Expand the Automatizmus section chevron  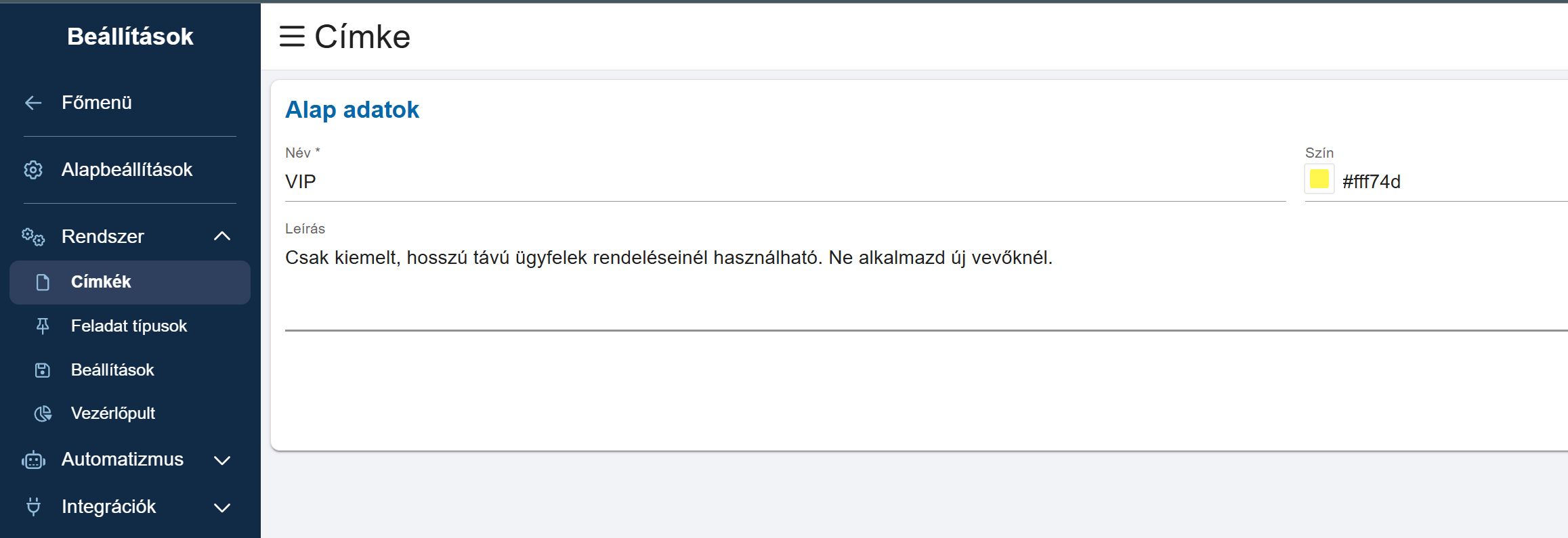pyautogui.click(x=222, y=460)
